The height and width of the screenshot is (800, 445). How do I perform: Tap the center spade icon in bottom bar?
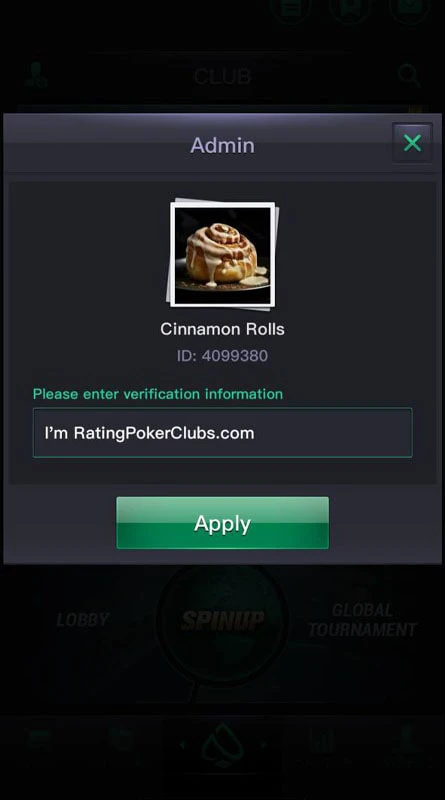pyautogui.click(x=222, y=746)
